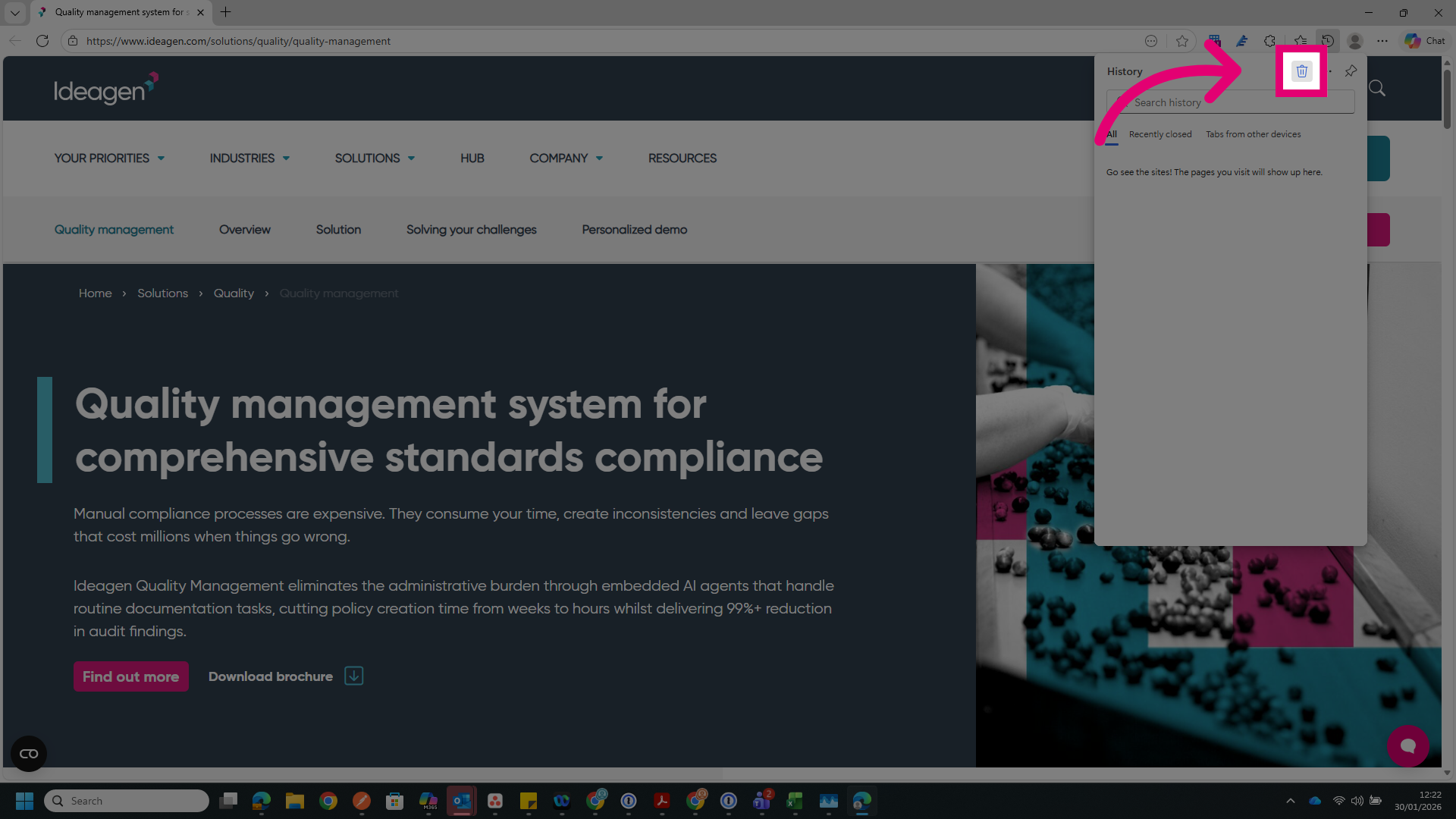Click the trash icon to clear browsing history
The image size is (1456, 819).
[x=1301, y=71]
